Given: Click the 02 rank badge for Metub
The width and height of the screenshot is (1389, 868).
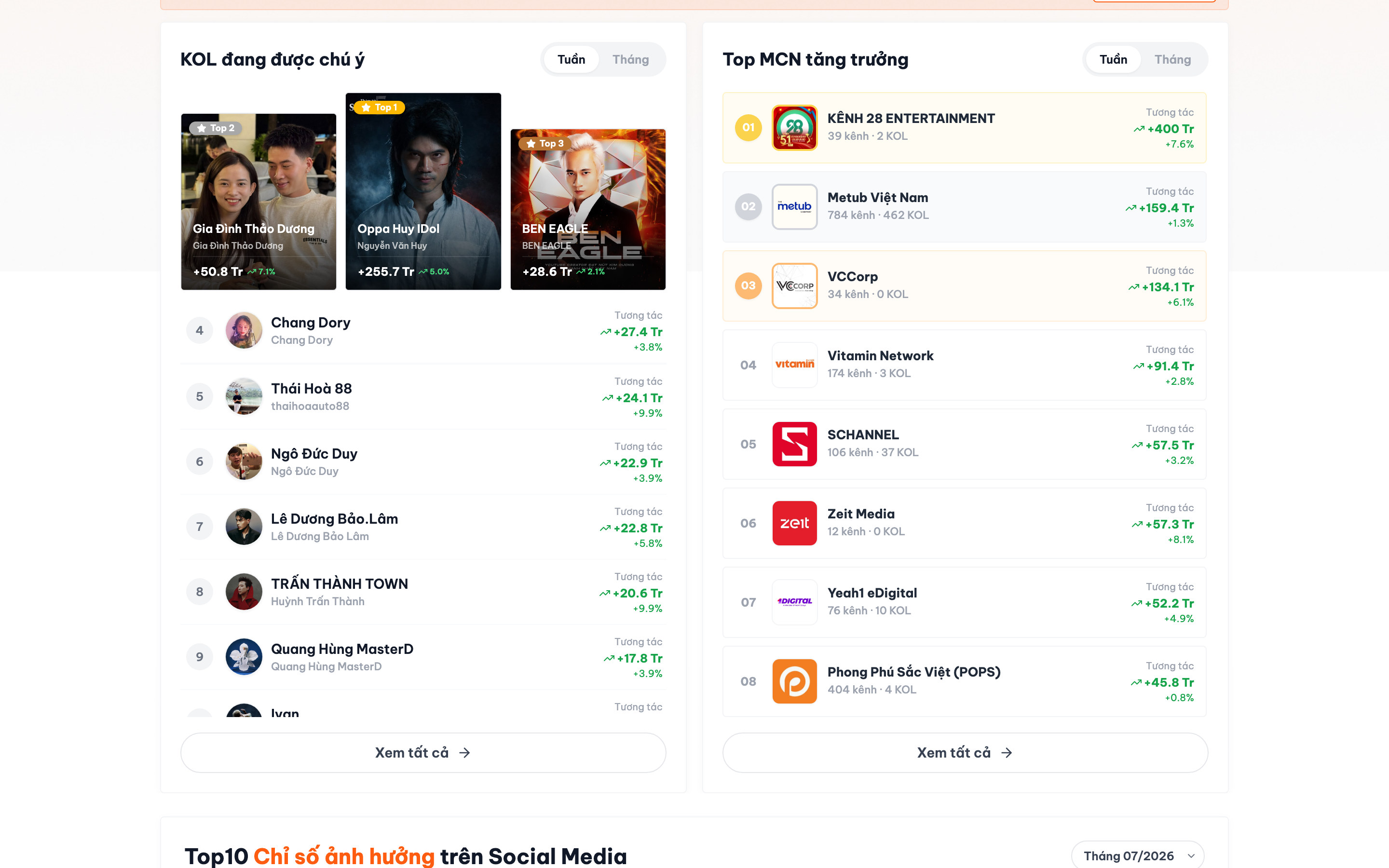Looking at the screenshot, I should (x=748, y=207).
